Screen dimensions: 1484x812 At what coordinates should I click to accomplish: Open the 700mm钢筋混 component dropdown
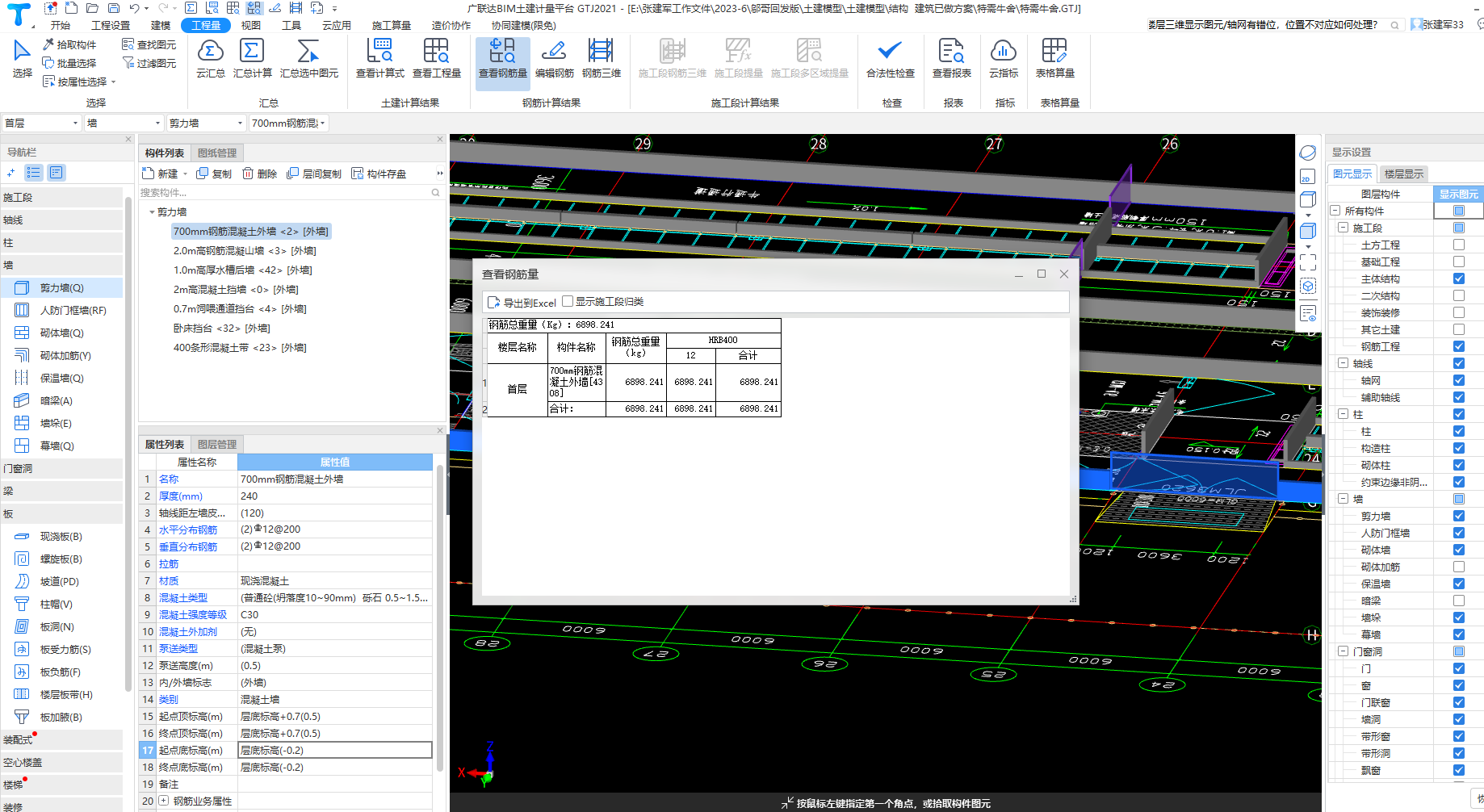[x=288, y=123]
